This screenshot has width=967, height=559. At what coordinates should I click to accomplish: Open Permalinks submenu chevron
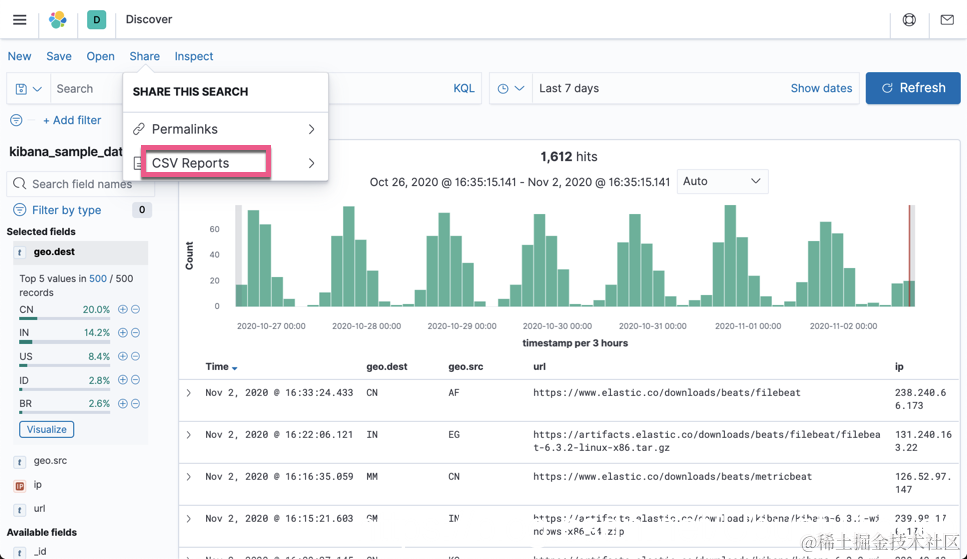click(311, 129)
